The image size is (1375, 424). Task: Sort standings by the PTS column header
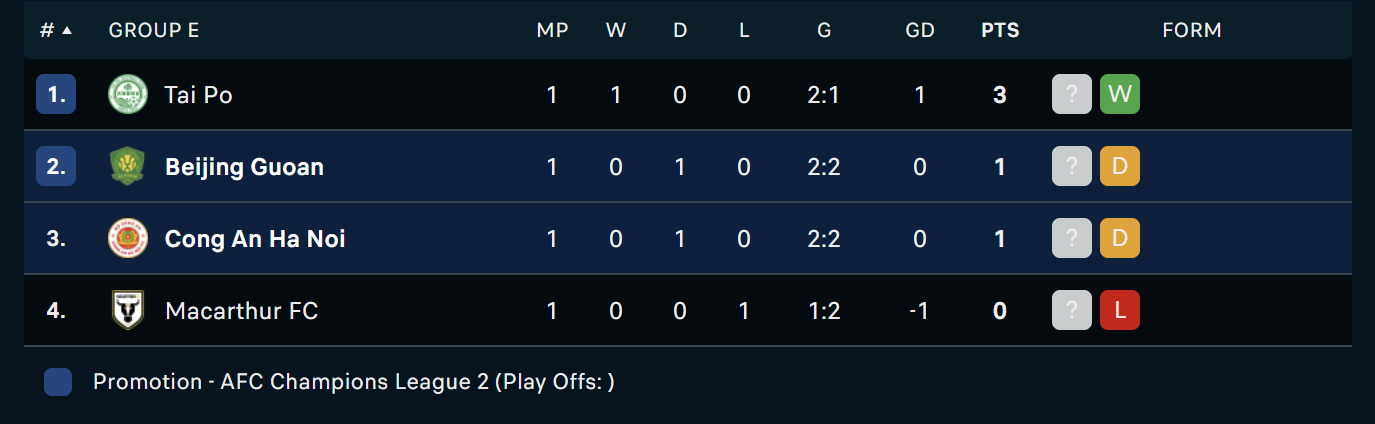1000,30
